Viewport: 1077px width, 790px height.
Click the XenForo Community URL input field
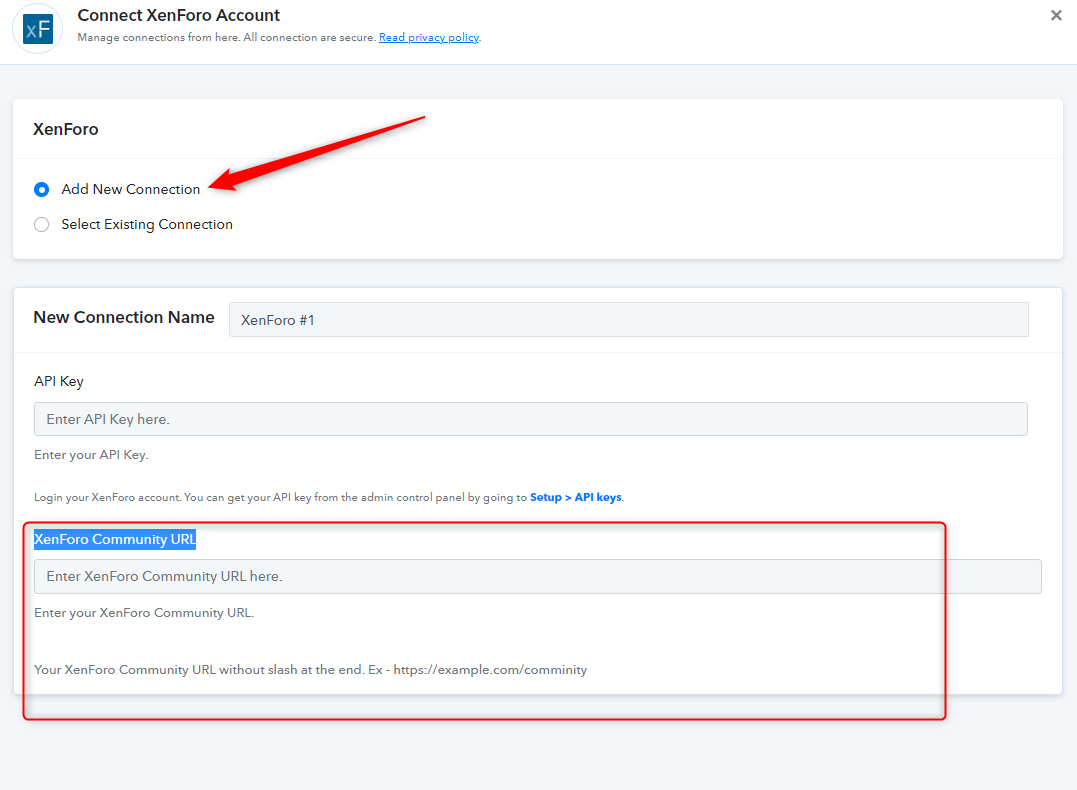[x=538, y=576]
